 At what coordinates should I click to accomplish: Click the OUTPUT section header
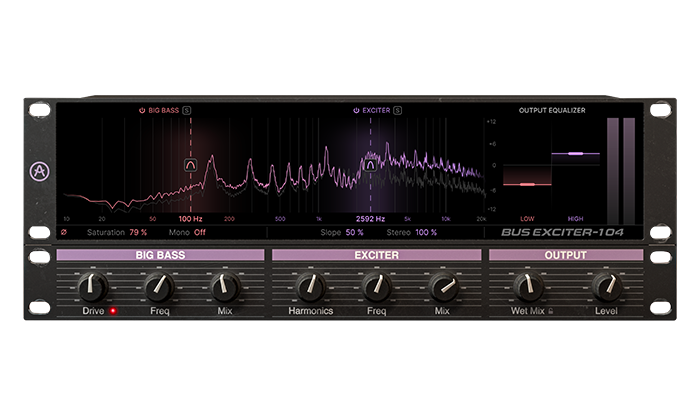(566, 255)
